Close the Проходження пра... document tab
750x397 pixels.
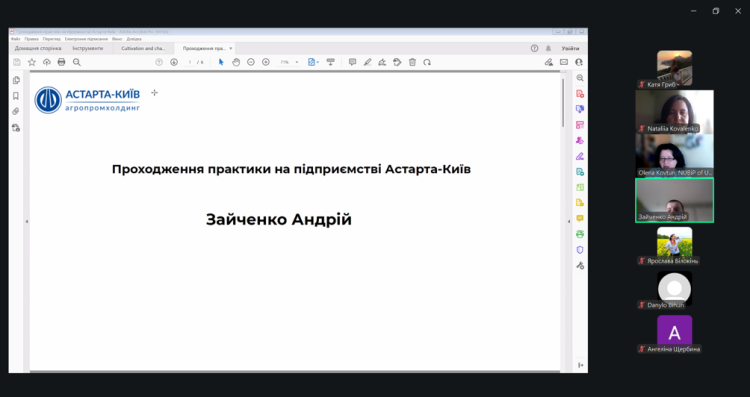point(231,48)
